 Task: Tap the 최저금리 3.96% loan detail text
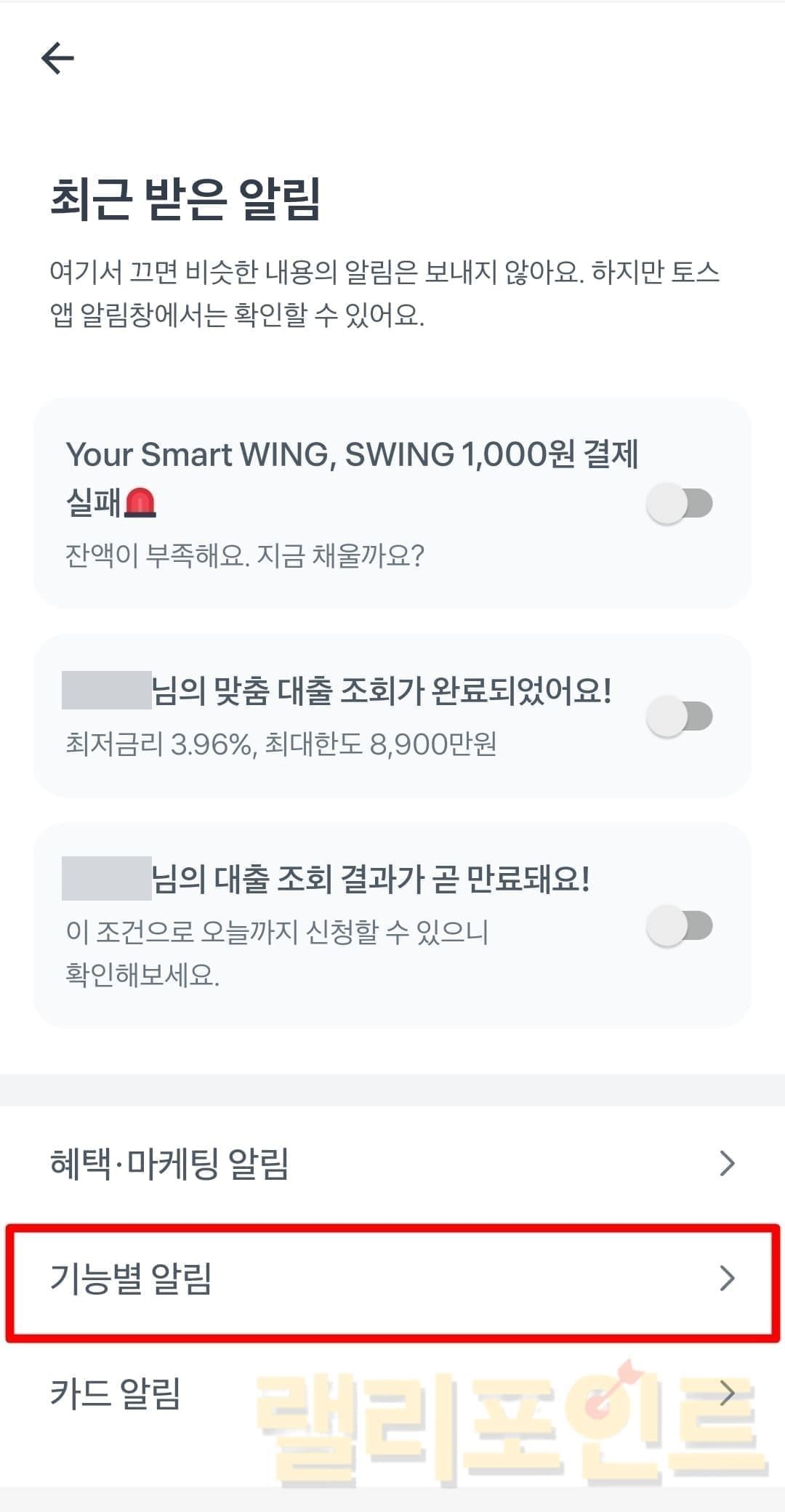click(x=281, y=744)
